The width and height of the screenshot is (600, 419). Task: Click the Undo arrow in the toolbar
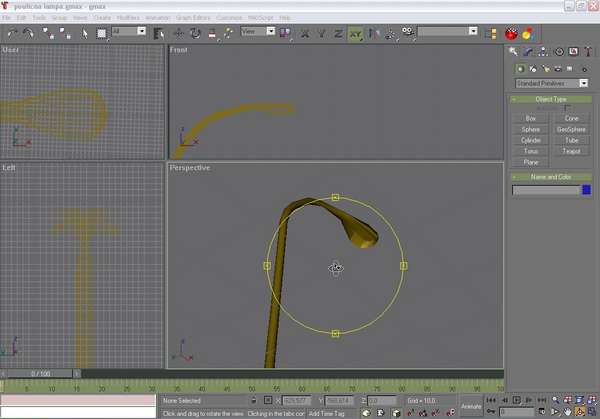13,33
